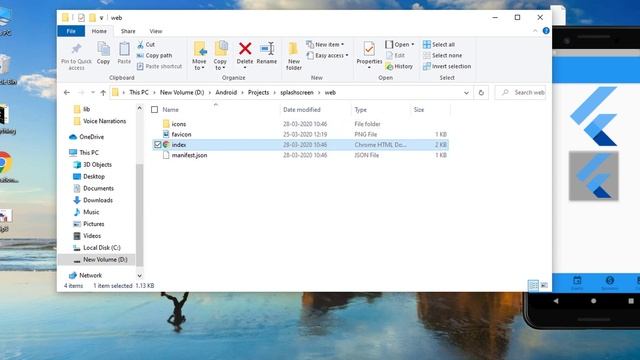Uncheck the index file checkbox
This screenshot has height=360, width=640.
[158, 144]
